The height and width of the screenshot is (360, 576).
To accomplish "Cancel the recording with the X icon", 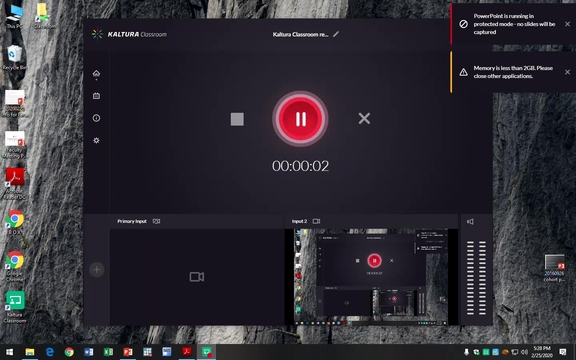I will 364,118.
